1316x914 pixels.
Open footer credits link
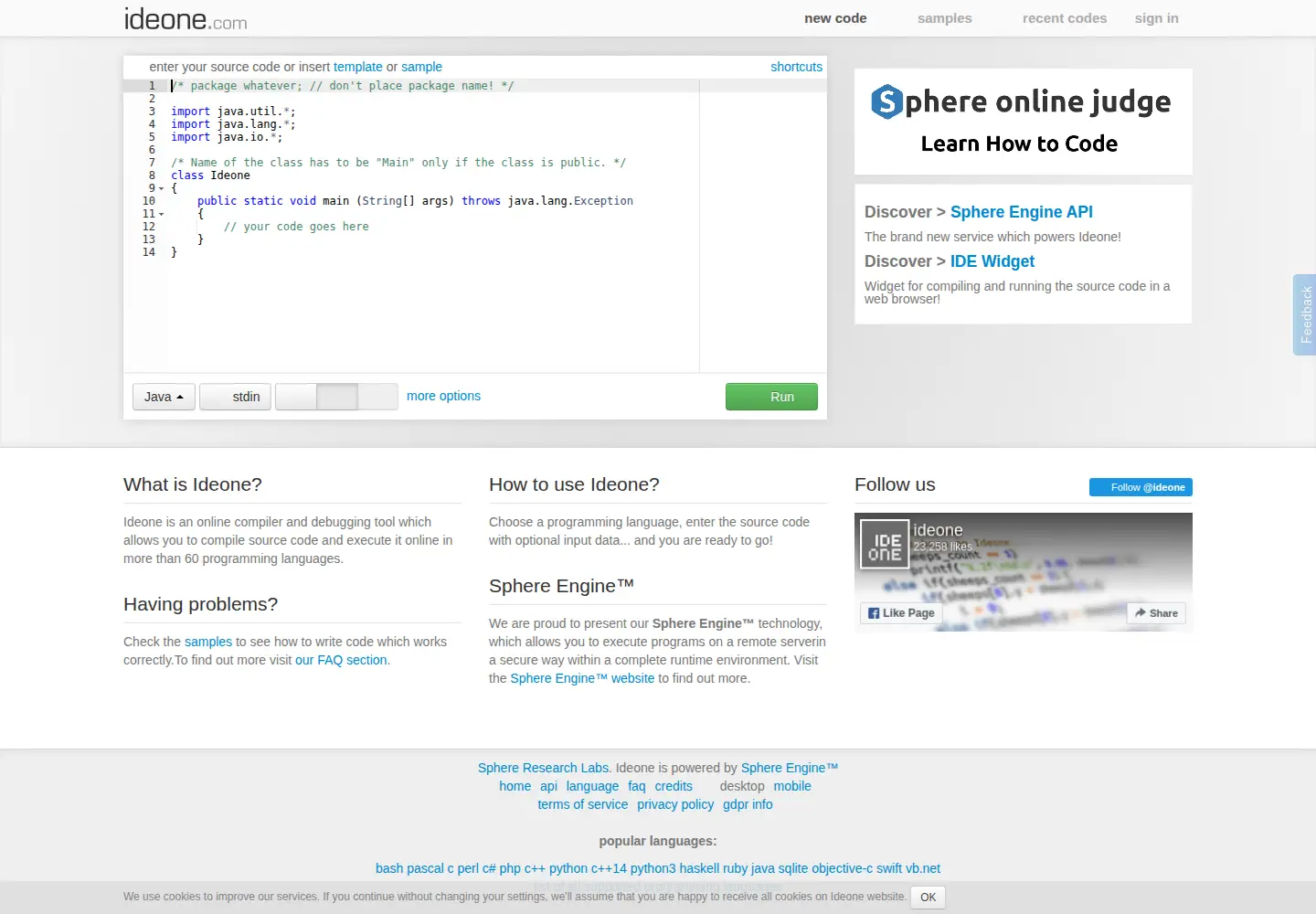point(674,786)
